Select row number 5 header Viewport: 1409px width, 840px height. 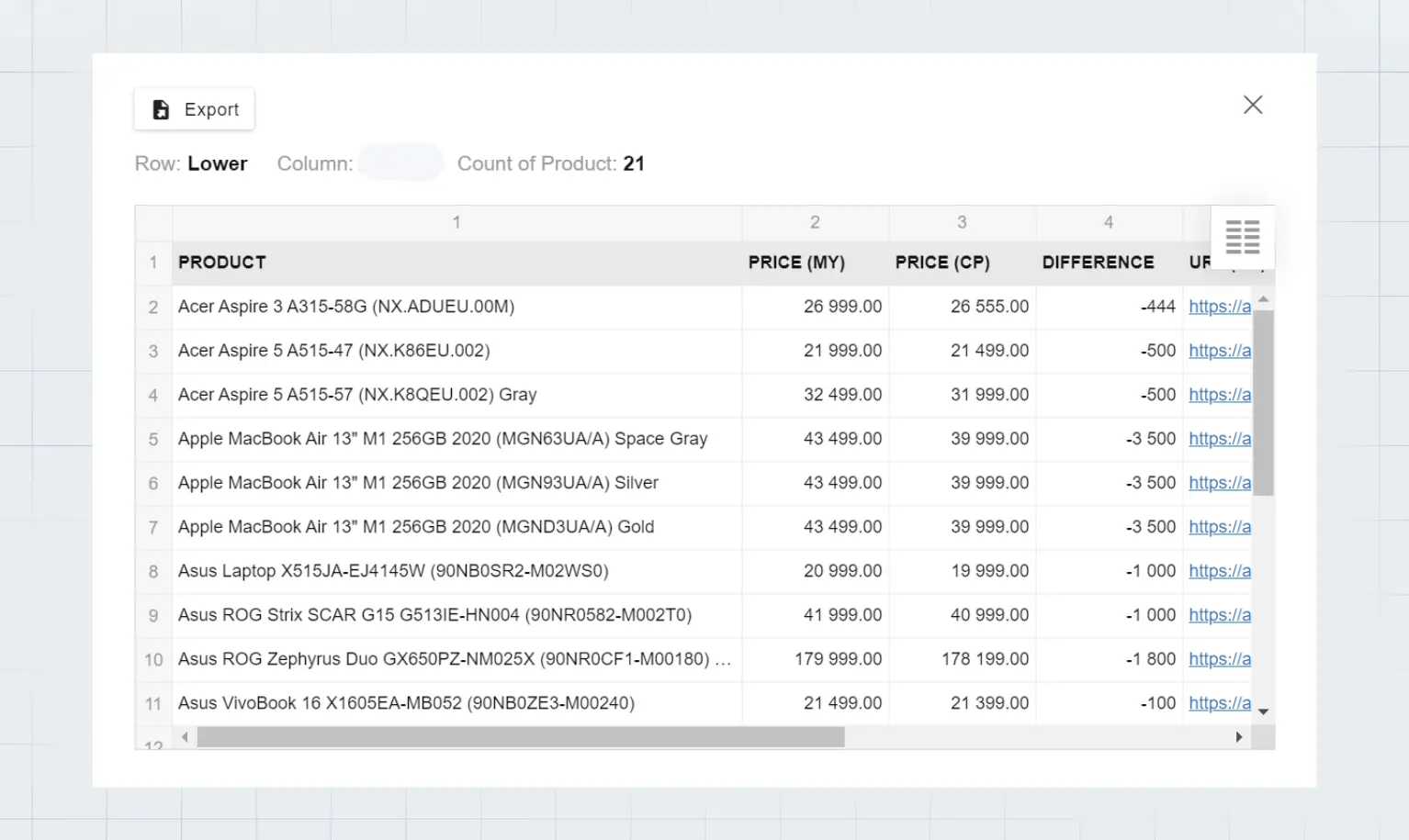click(153, 439)
